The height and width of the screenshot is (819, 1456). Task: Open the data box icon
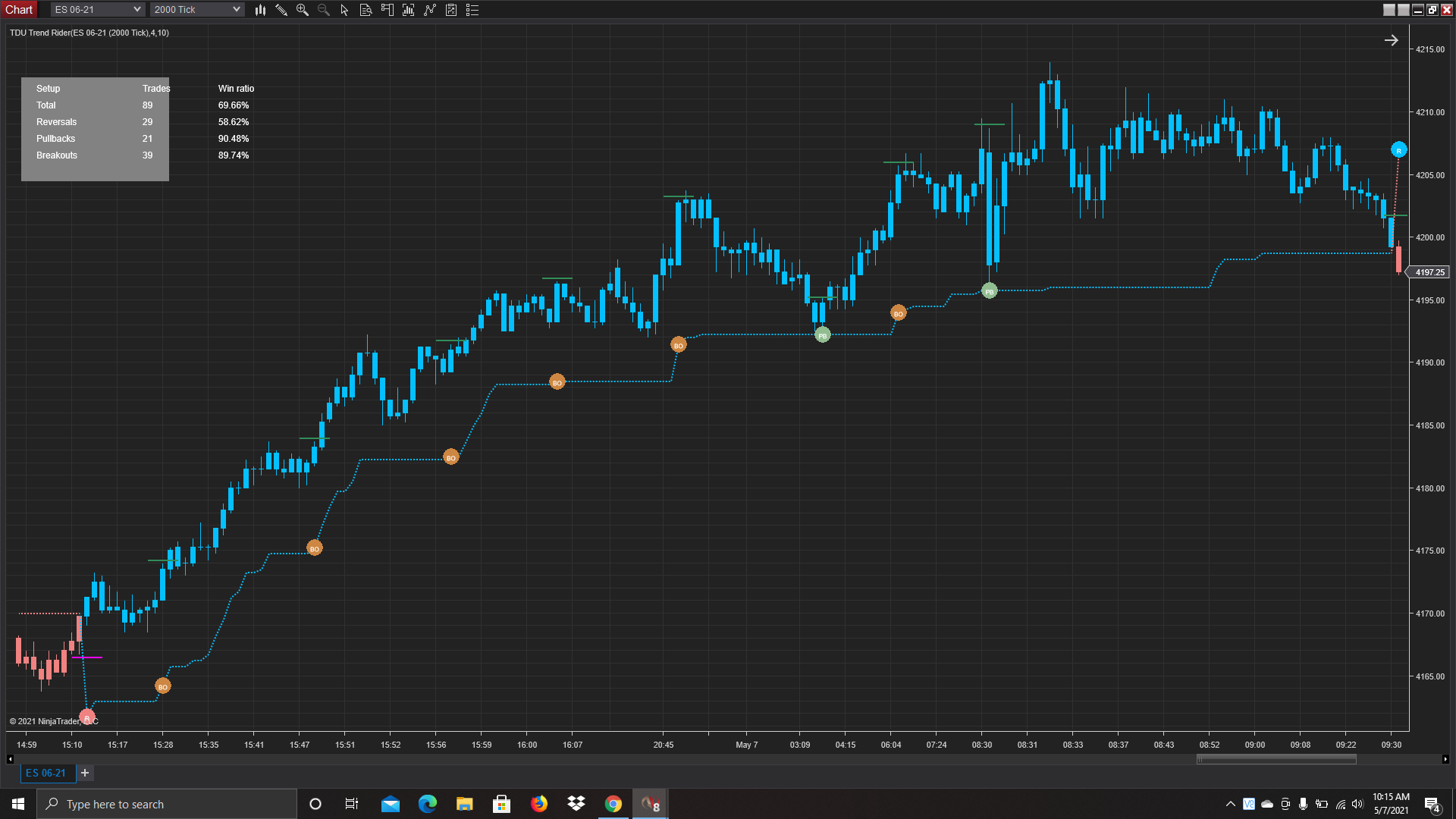(366, 10)
